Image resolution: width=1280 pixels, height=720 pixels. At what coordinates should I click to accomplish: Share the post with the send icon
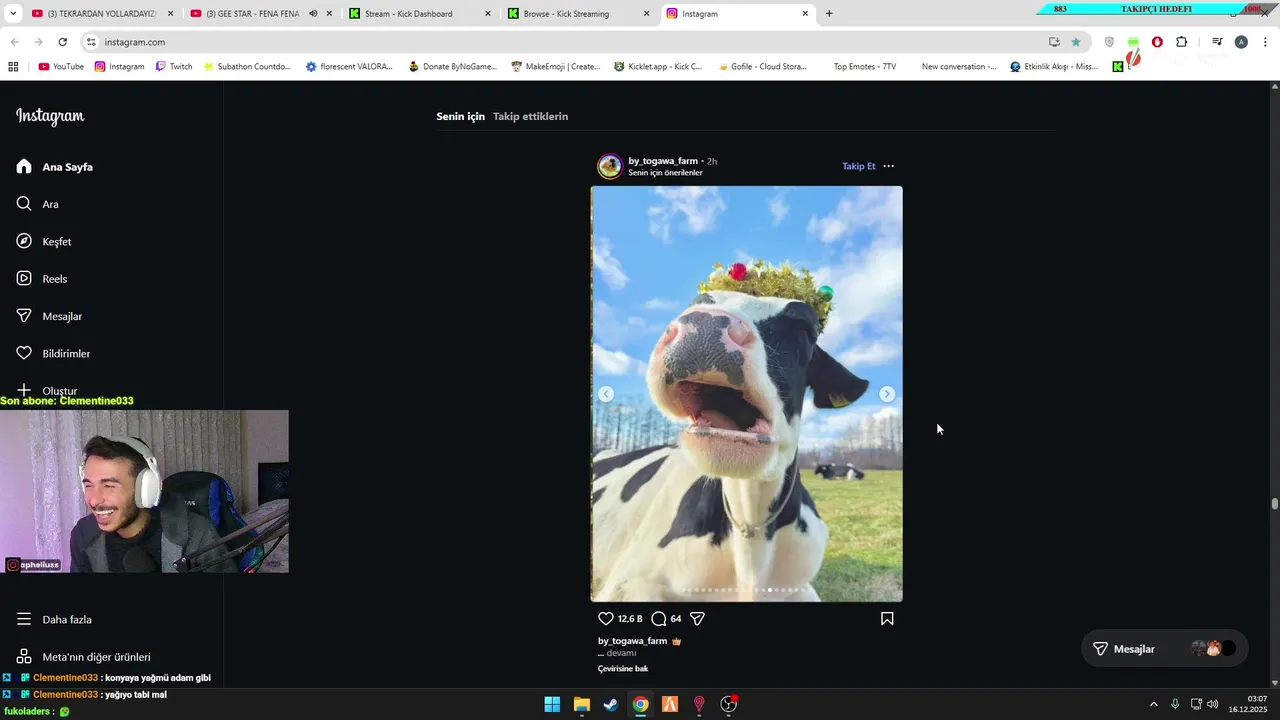coord(698,619)
